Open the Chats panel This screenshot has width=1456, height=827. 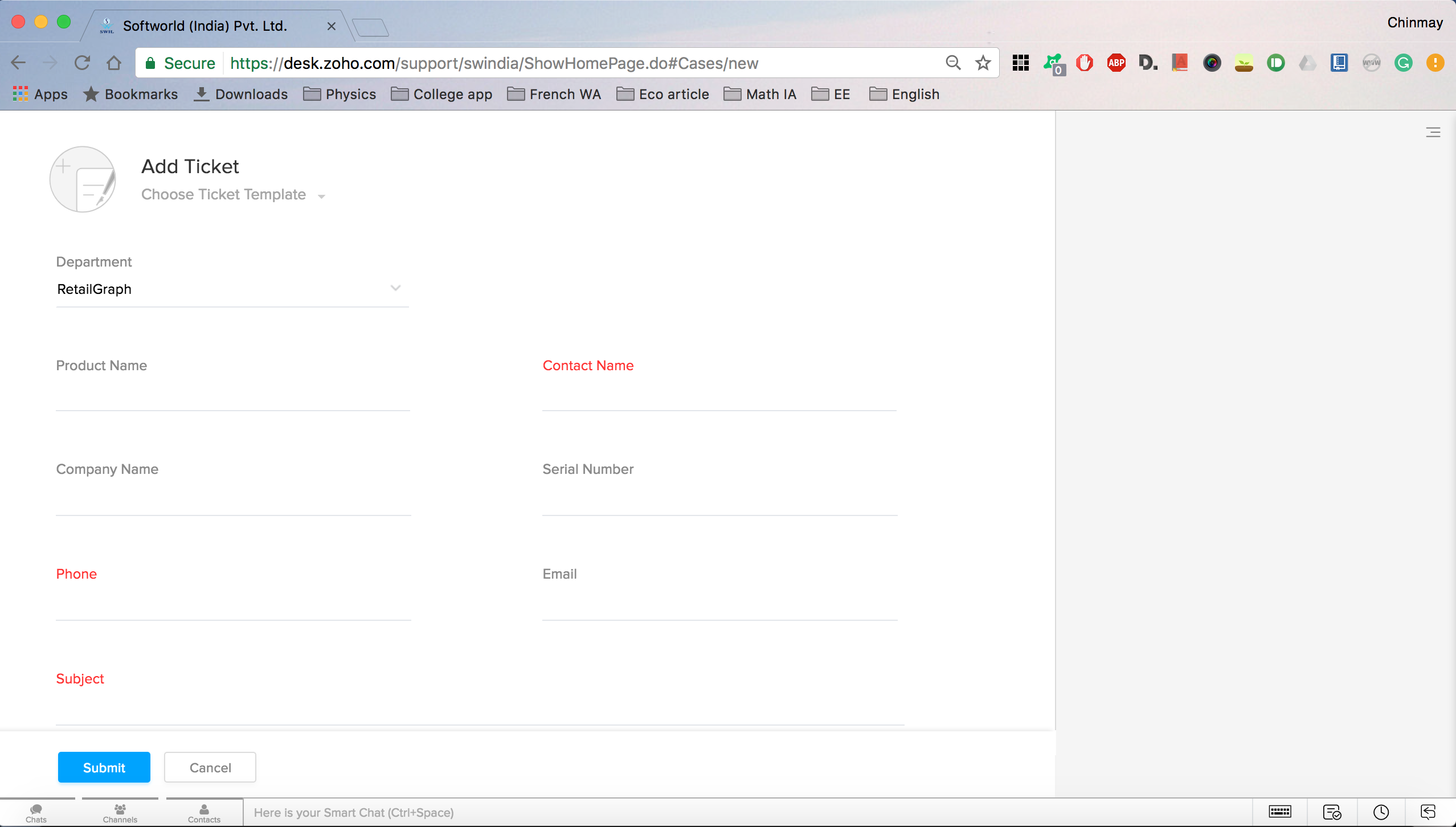[36, 813]
